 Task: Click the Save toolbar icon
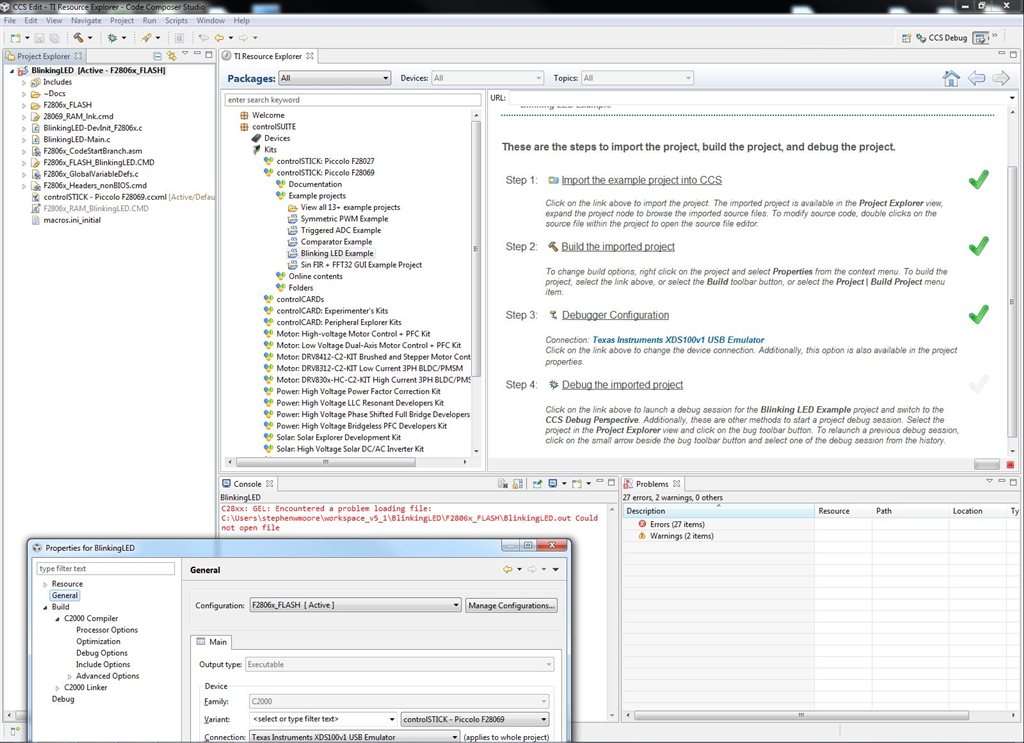click(x=40, y=38)
